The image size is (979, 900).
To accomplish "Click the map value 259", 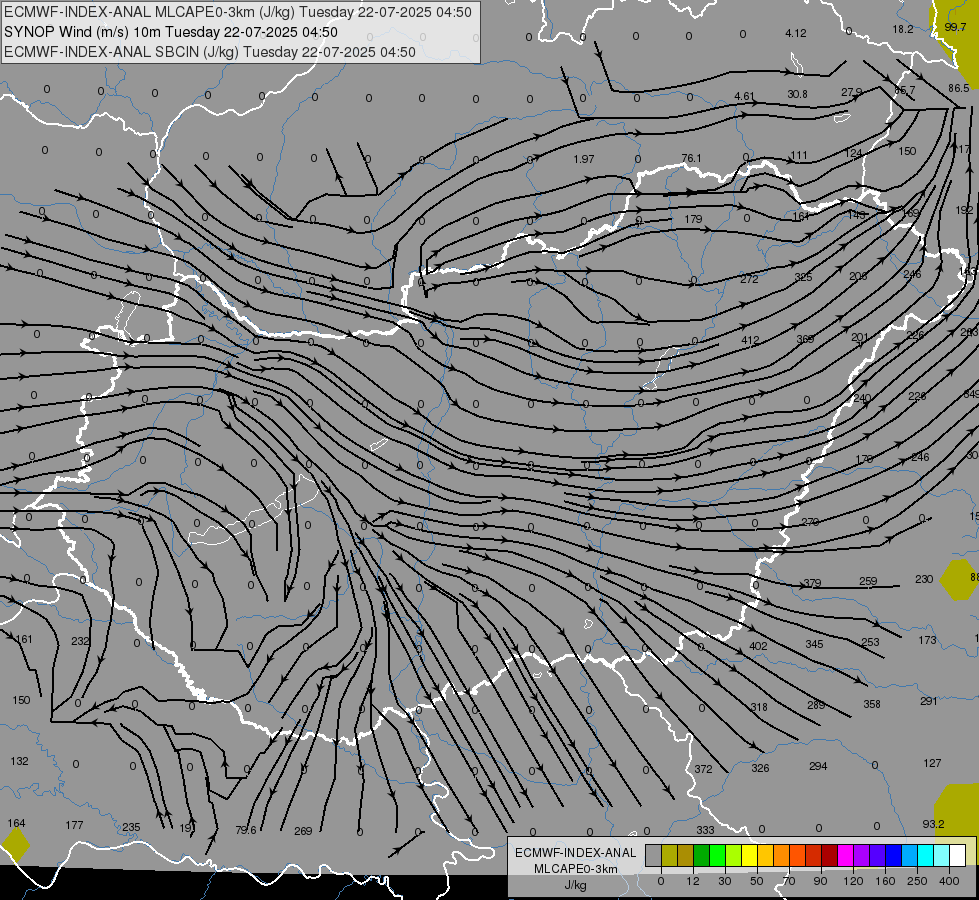I will (x=868, y=581).
